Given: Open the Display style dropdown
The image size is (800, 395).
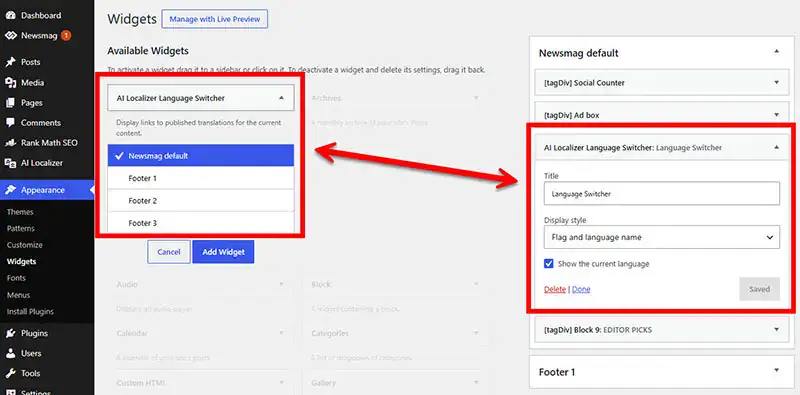Looking at the screenshot, I should pos(662,237).
